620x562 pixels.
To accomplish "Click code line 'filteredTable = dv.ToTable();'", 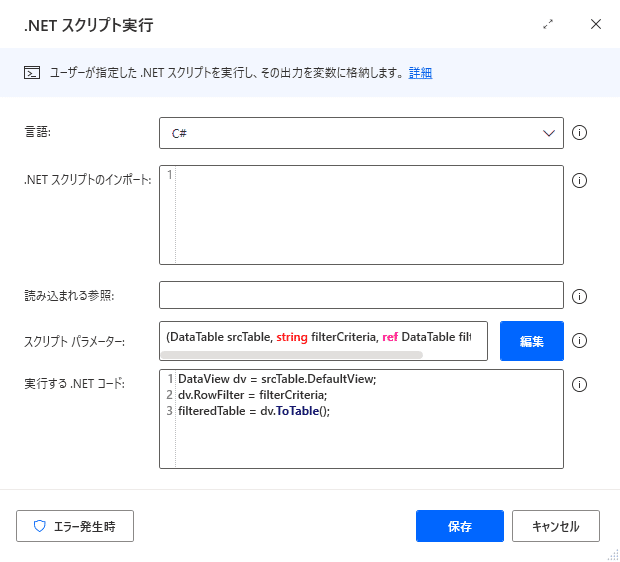I will pyautogui.click(x=254, y=411).
